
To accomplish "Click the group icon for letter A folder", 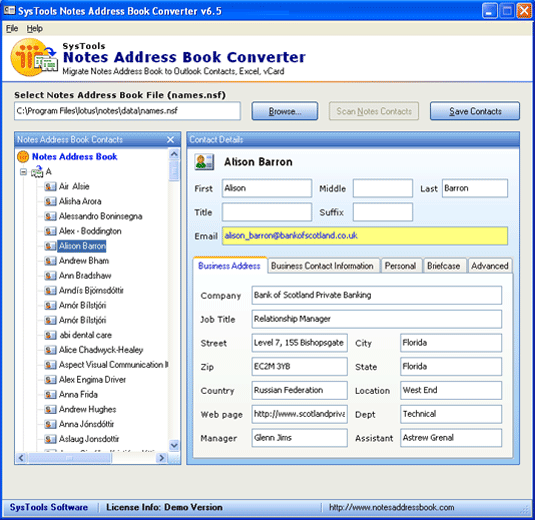I will pos(37,171).
